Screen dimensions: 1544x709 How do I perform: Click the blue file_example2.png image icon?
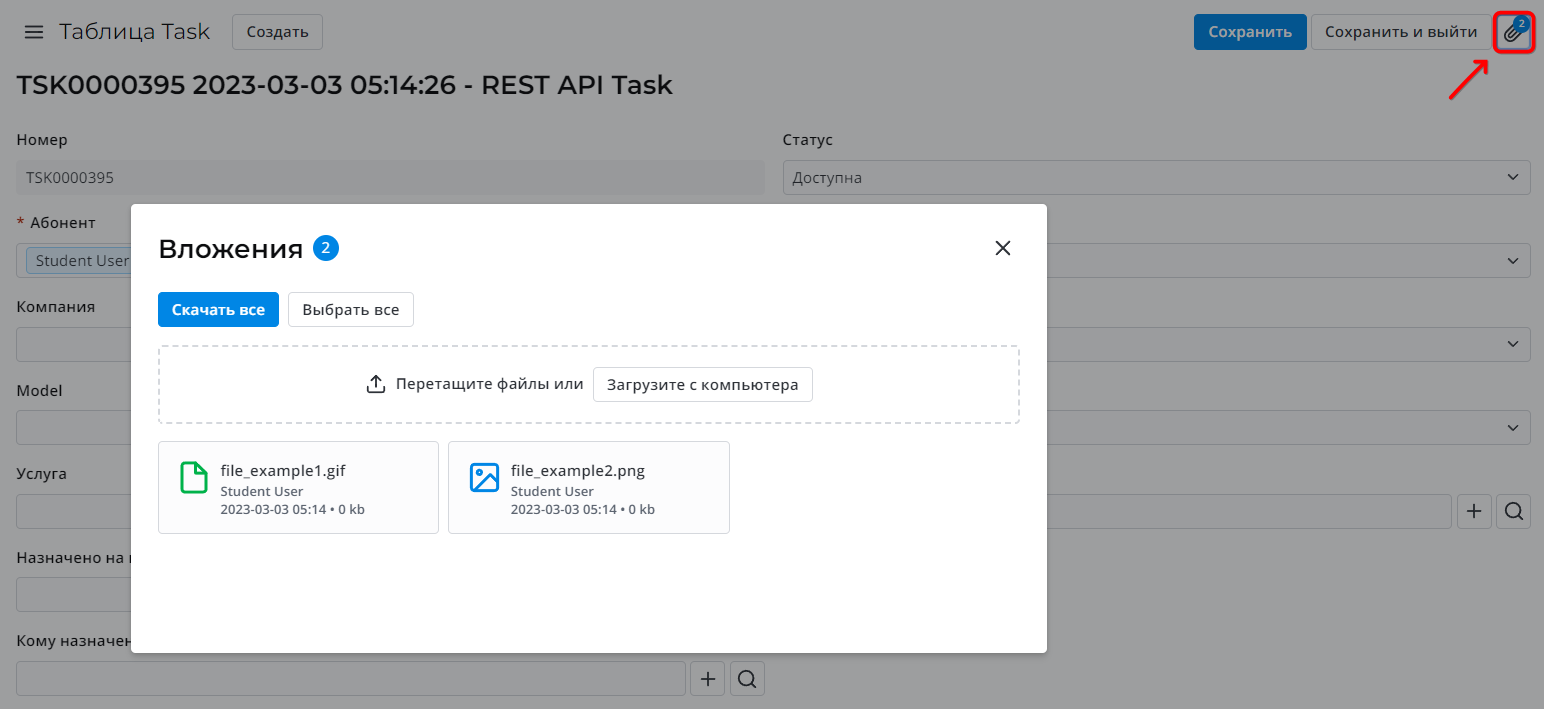point(484,478)
